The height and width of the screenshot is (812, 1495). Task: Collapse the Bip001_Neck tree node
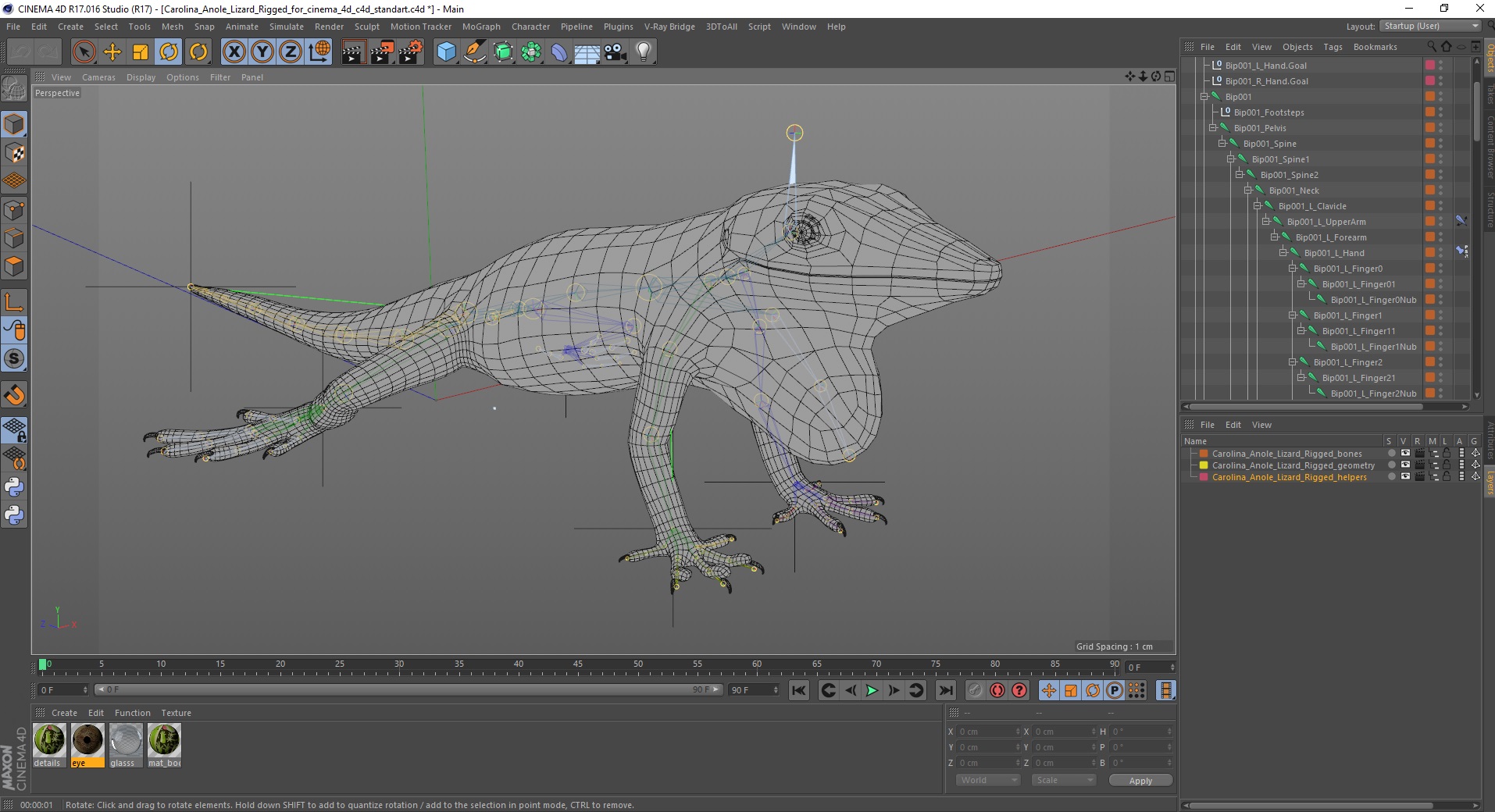coord(1248,191)
